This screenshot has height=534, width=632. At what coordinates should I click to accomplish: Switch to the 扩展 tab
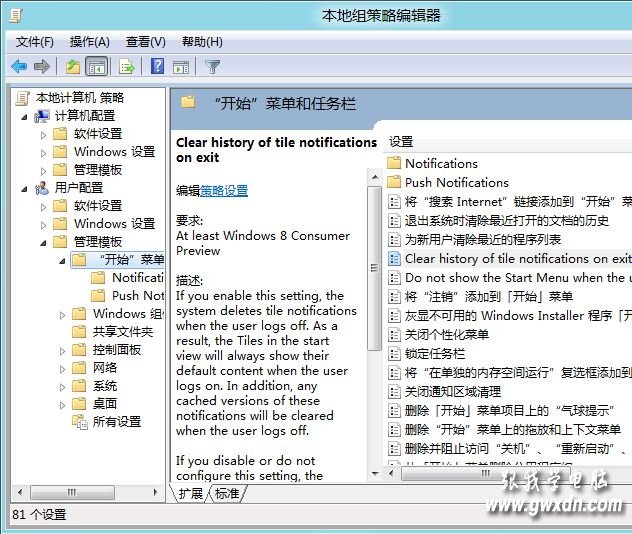coord(191,493)
